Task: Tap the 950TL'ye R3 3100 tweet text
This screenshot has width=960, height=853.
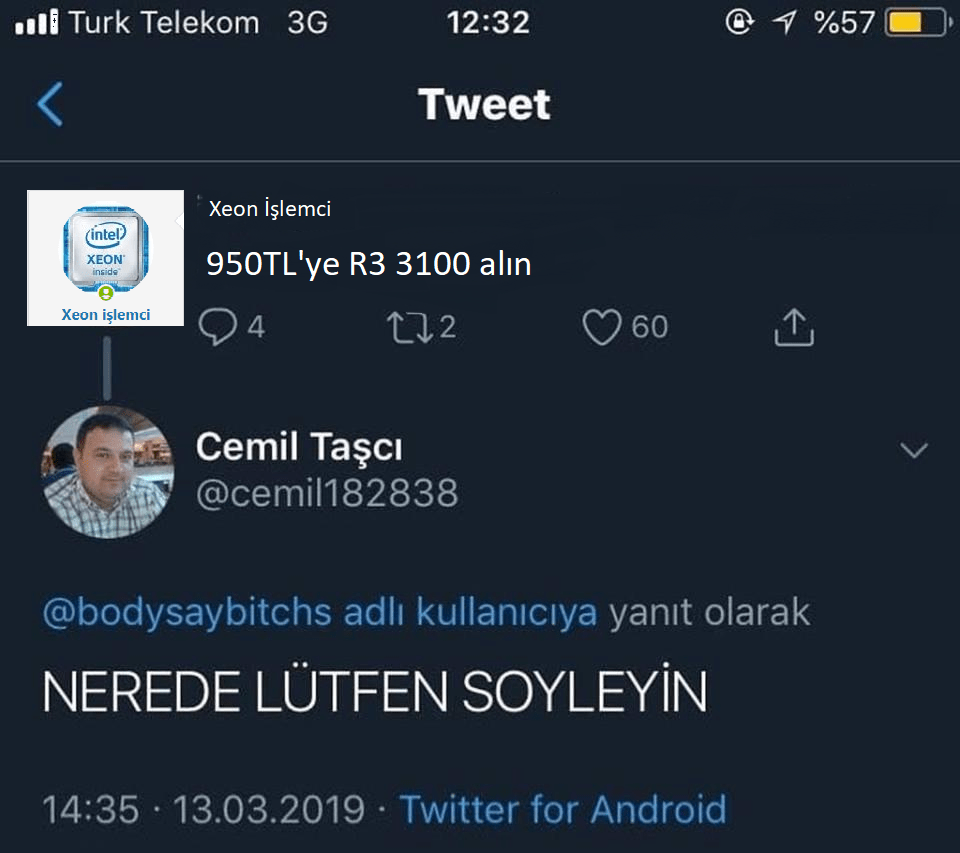Action: pos(368,264)
